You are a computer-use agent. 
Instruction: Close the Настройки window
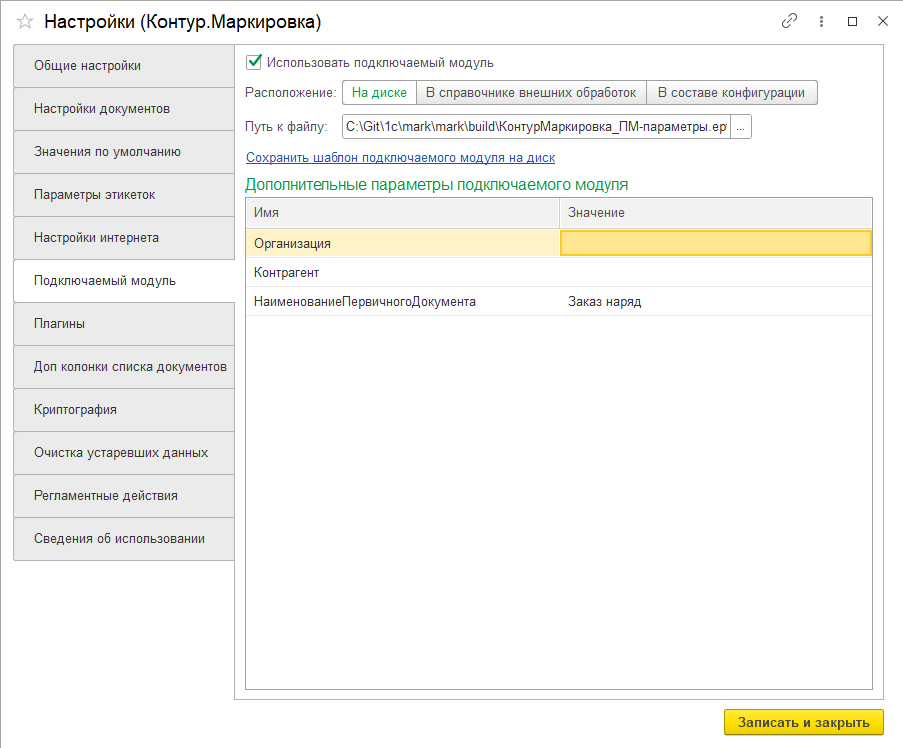coord(883,21)
